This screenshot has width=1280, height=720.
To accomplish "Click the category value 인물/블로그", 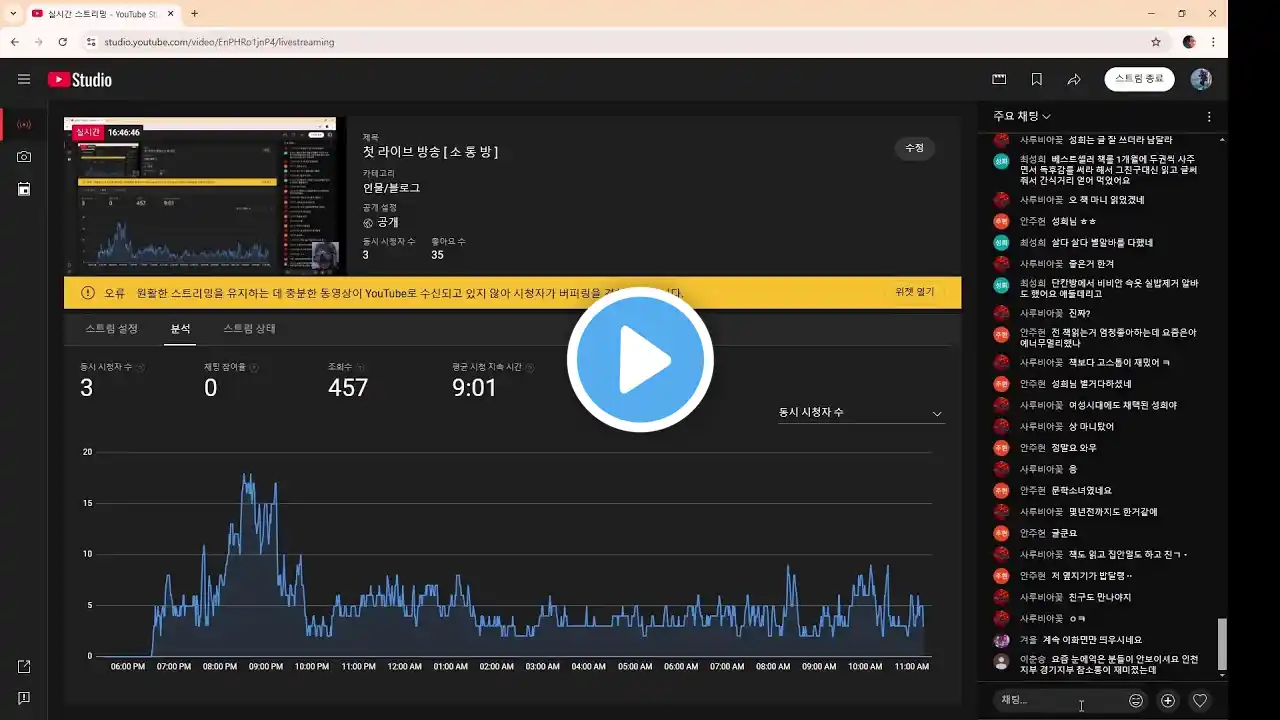I will 391,188.
